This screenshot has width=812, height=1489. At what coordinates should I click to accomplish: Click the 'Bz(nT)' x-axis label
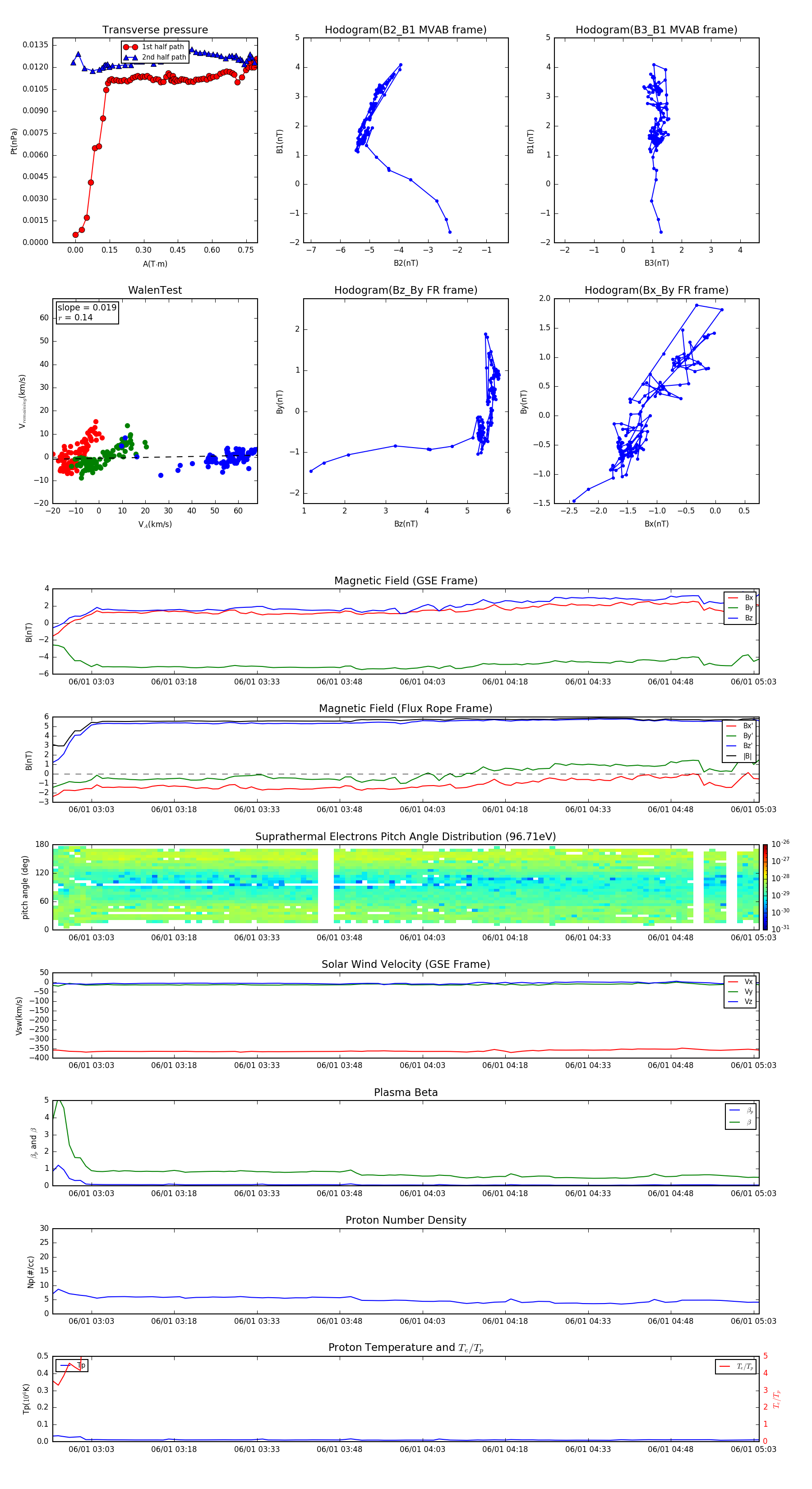coord(406,524)
